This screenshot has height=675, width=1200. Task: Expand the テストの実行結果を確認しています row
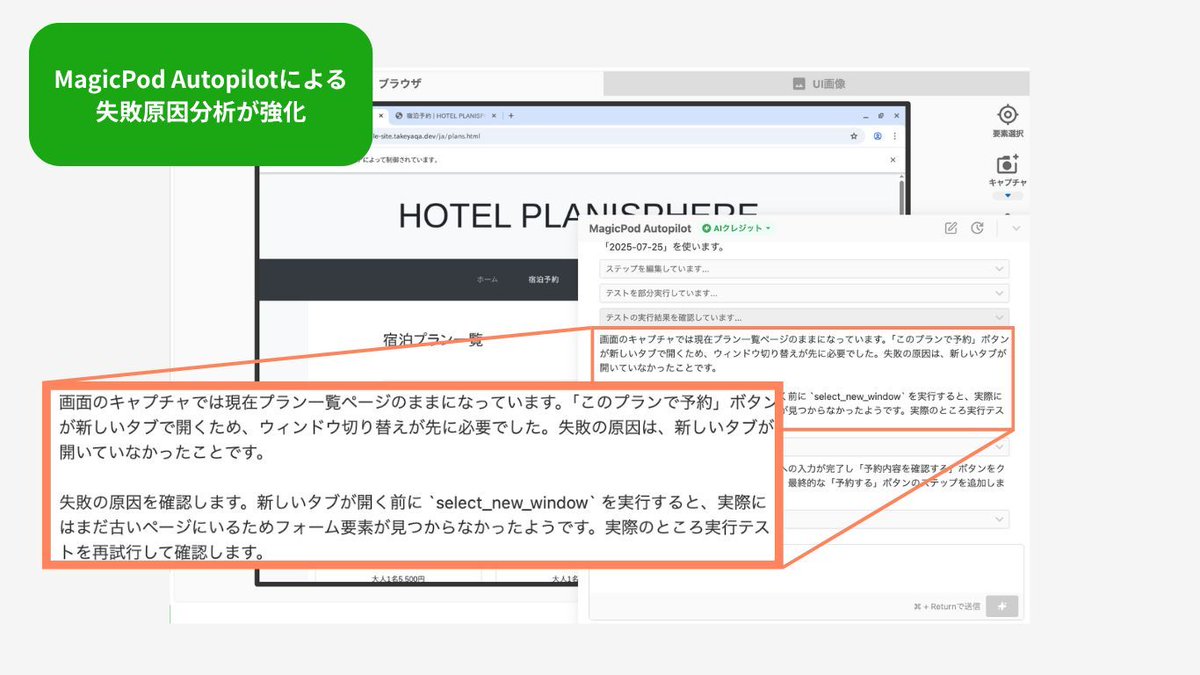[x=804, y=317]
